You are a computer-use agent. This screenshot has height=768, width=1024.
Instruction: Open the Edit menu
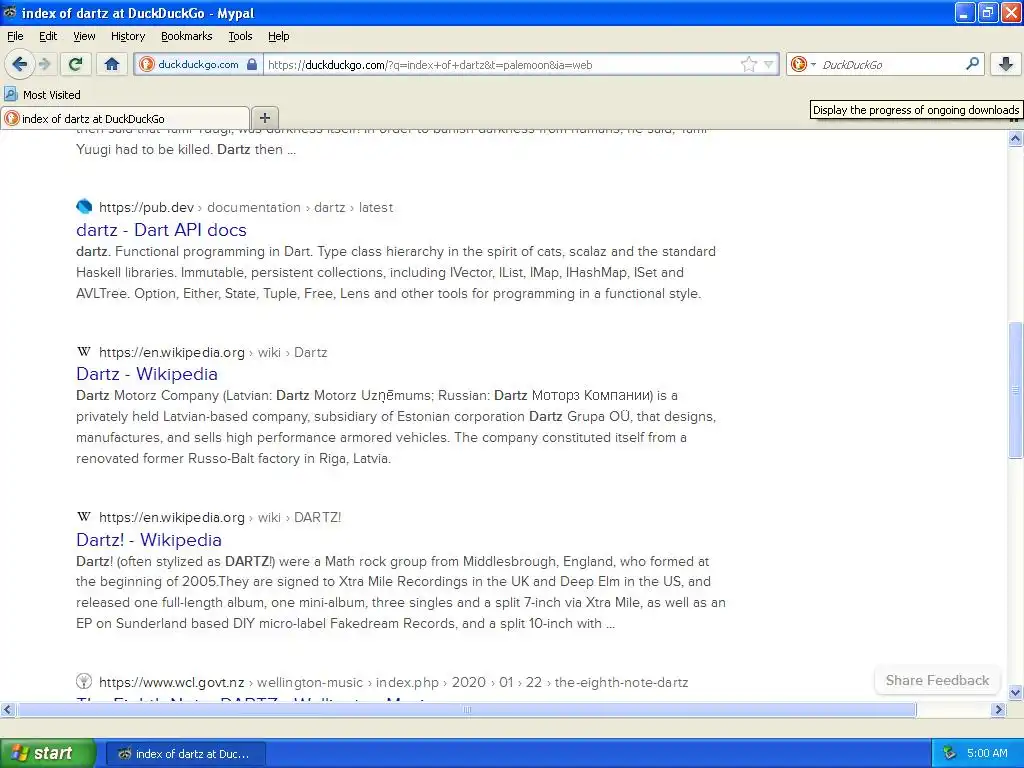click(48, 36)
